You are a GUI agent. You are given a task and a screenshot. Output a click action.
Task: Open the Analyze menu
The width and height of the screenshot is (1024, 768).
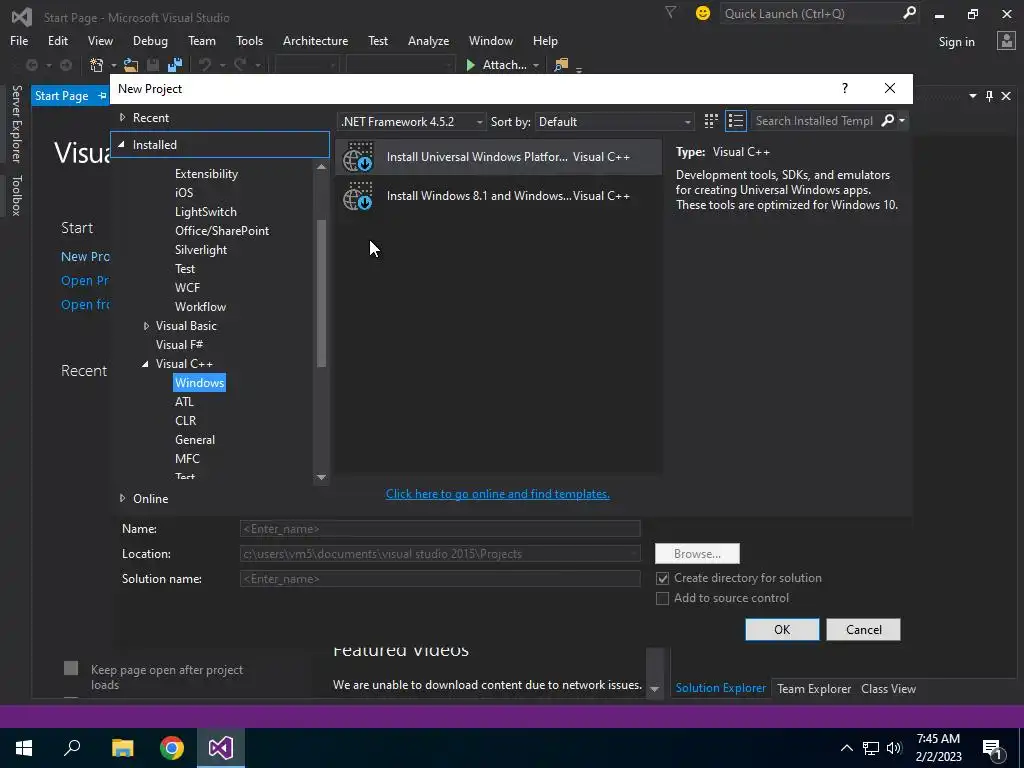click(428, 40)
